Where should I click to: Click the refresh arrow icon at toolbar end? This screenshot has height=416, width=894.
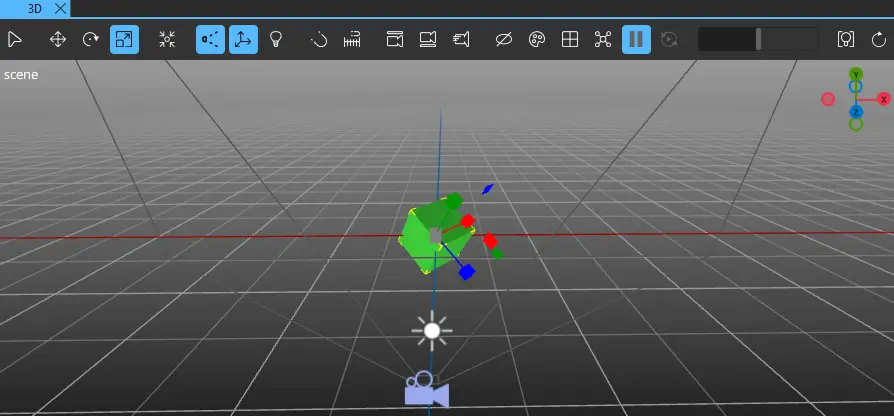point(878,40)
